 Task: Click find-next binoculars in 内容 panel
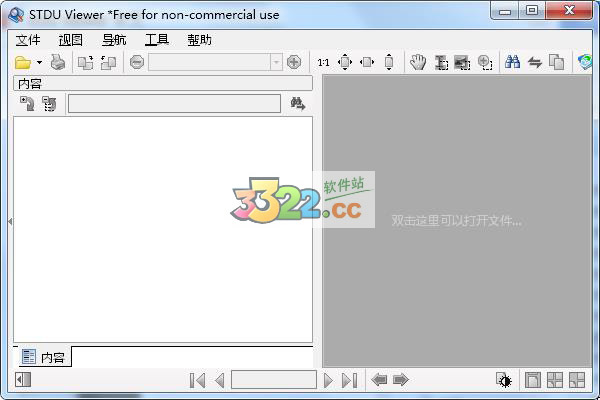pyautogui.click(x=298, y=104)
